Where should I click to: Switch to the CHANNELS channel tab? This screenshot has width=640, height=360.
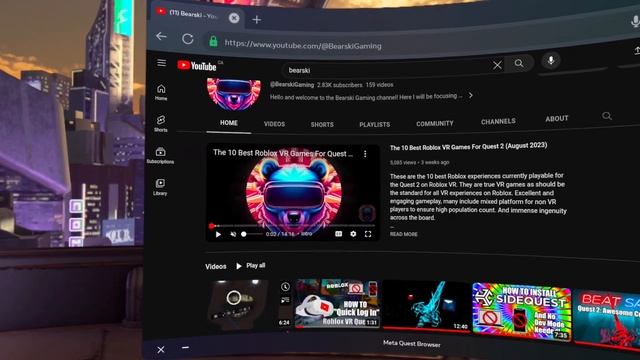[498, 121]
